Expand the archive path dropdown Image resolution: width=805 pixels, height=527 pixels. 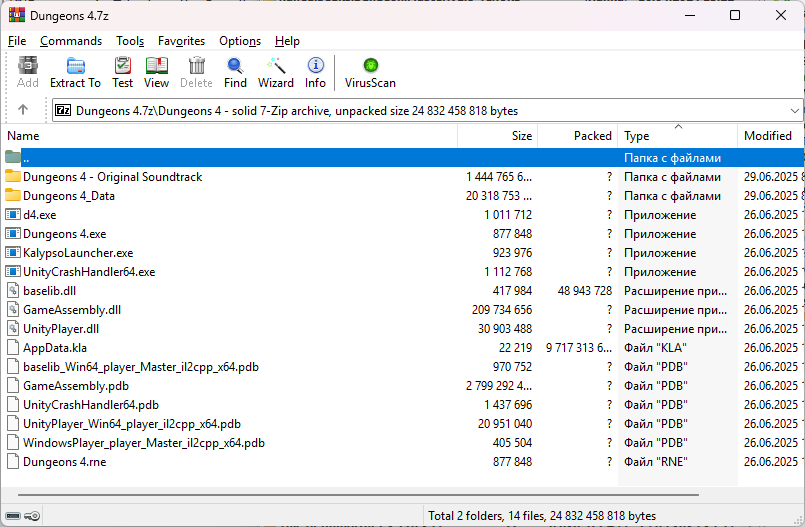tap(795, 110)
